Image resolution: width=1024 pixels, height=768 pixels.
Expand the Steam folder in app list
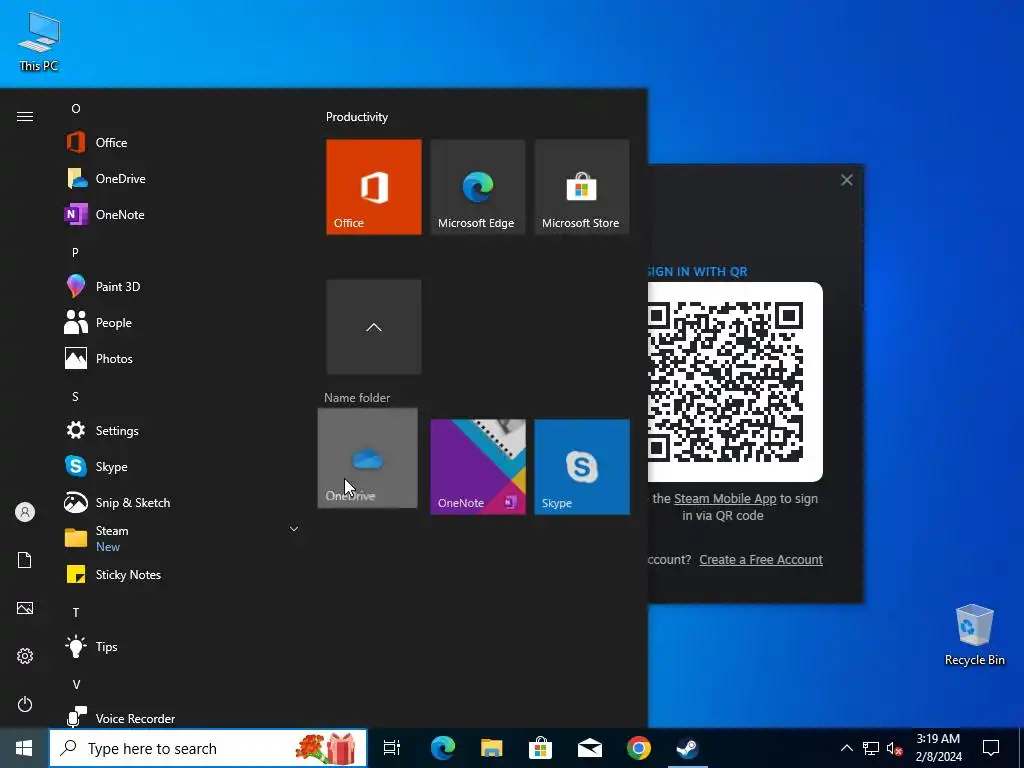294,529
